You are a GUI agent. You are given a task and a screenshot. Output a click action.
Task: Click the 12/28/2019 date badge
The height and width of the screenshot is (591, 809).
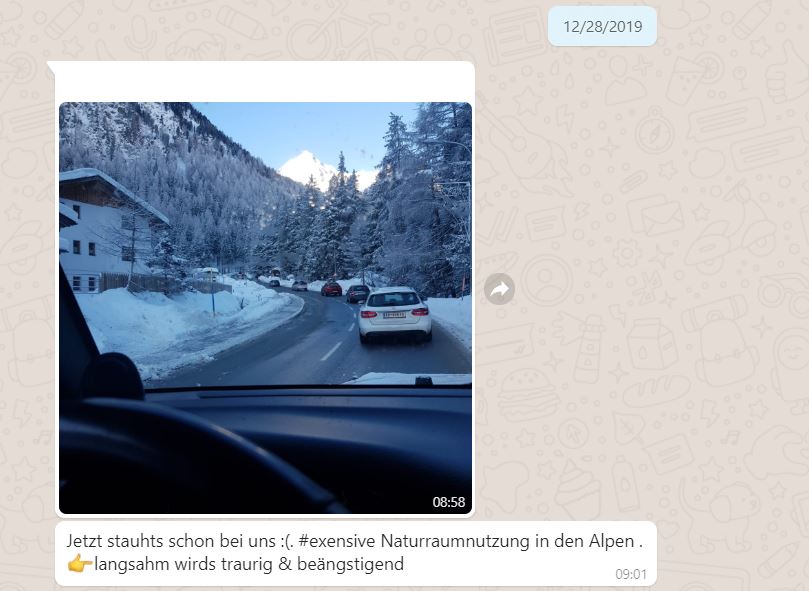[602, 26]
